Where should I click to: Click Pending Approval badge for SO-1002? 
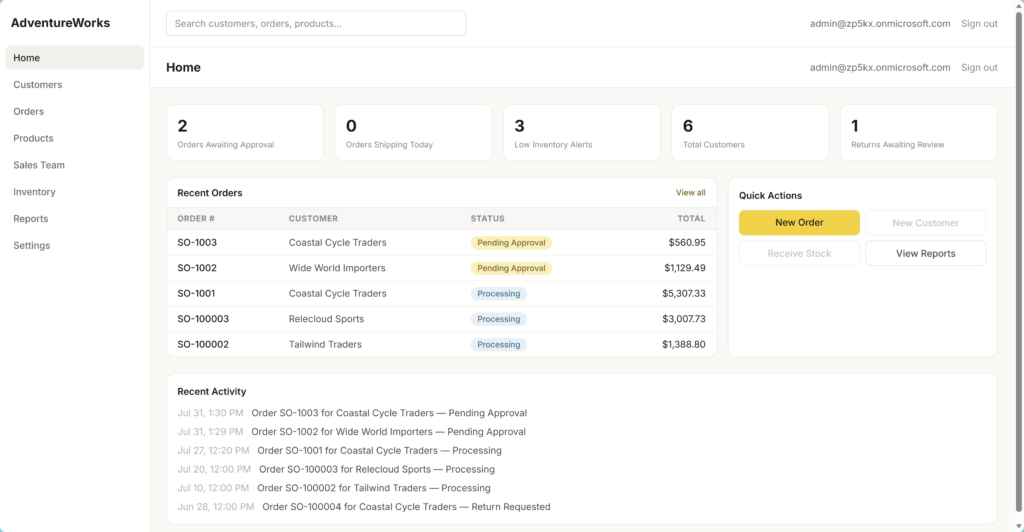[x=511, y=268]
